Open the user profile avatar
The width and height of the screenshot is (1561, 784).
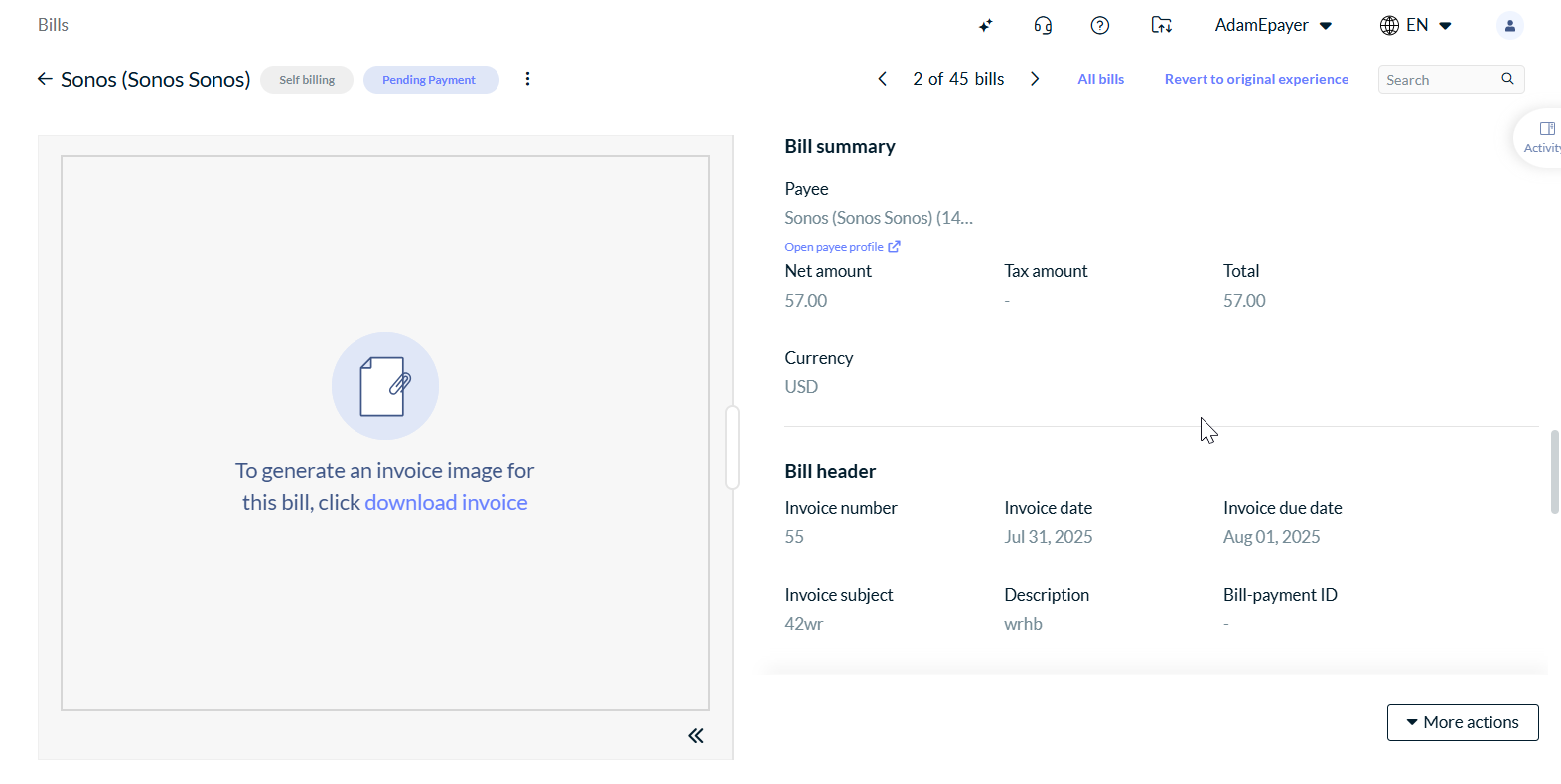(1509, 26)
